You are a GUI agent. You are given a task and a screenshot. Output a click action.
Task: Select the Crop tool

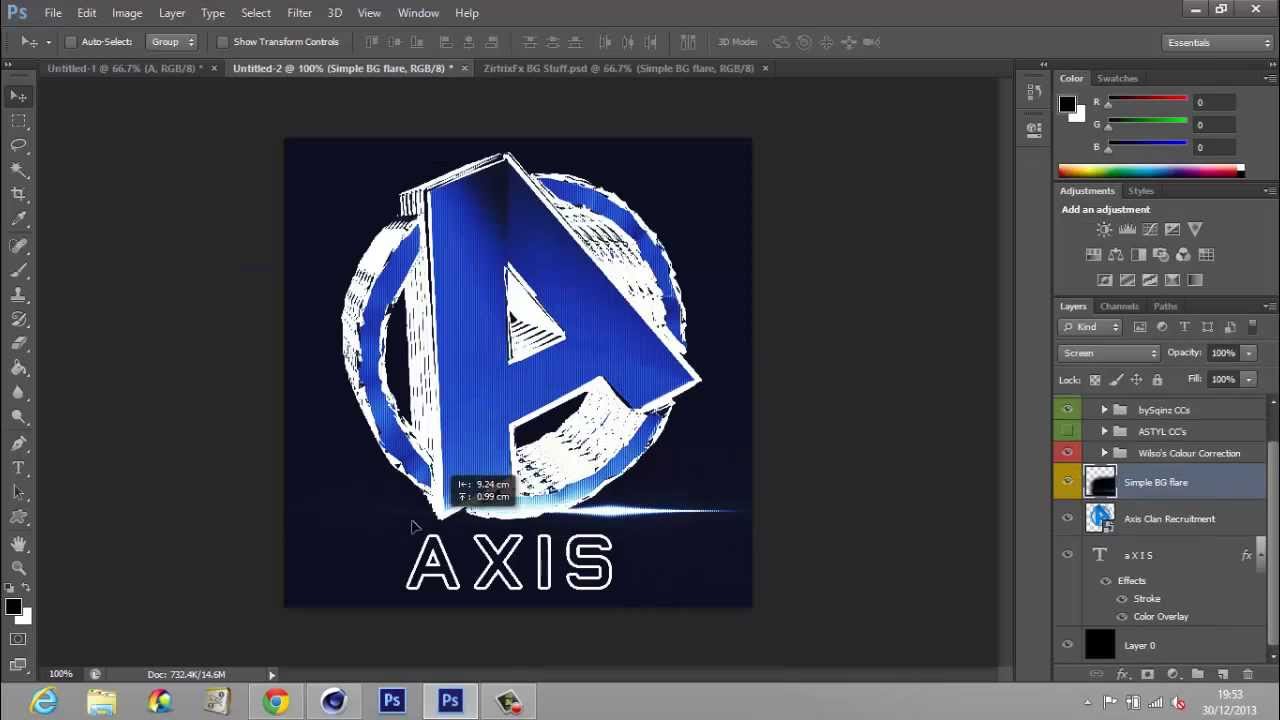coord(19,195)
